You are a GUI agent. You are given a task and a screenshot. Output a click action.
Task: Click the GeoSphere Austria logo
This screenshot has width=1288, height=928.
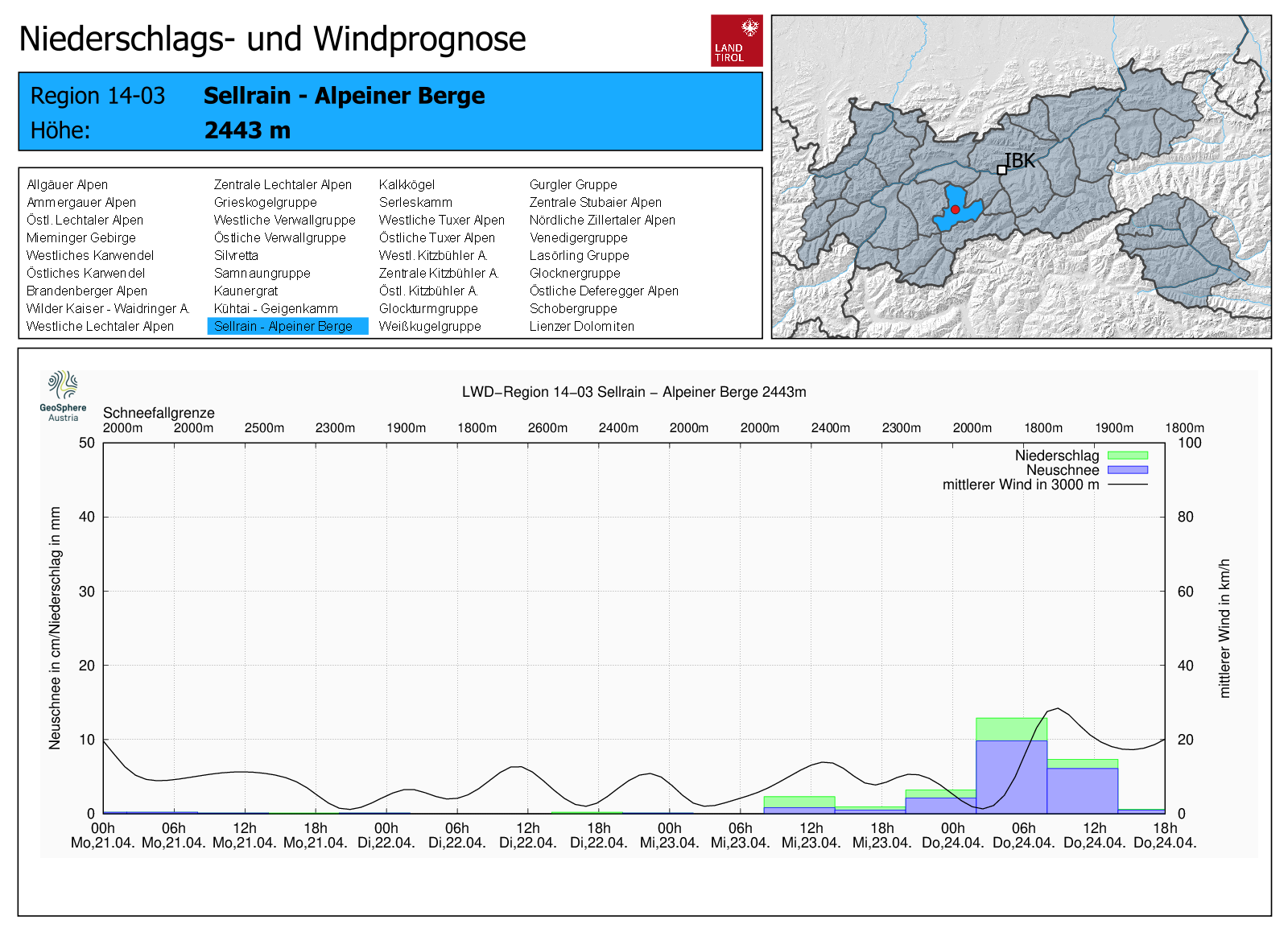(x=63, y=395)
